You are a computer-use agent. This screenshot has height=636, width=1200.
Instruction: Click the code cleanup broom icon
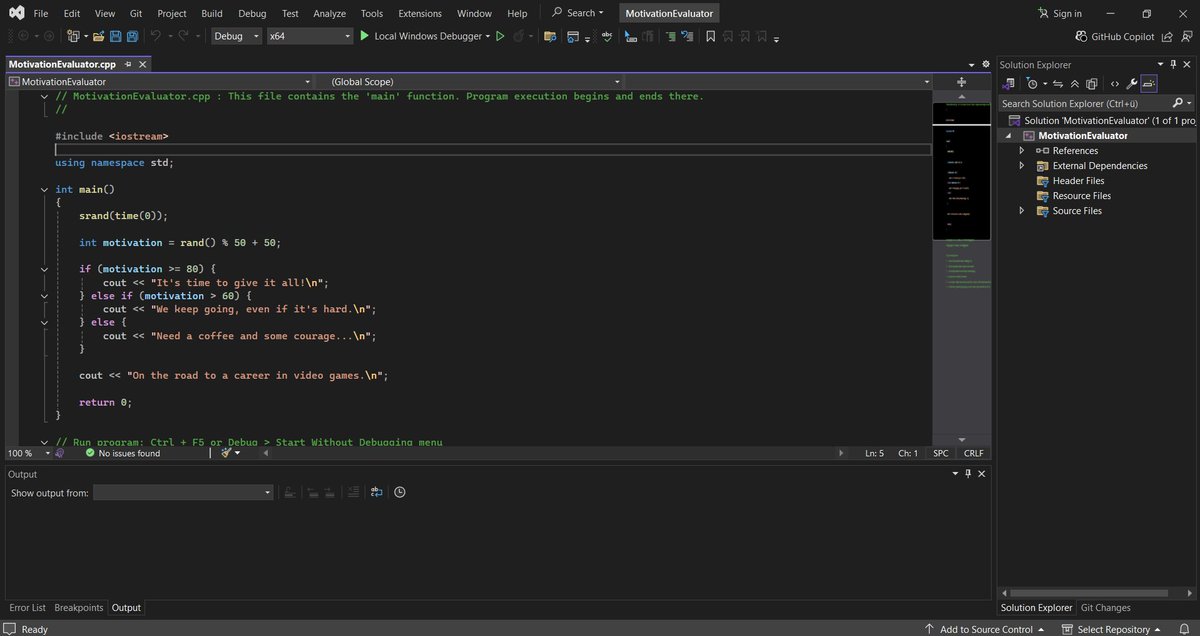point(227,453)
